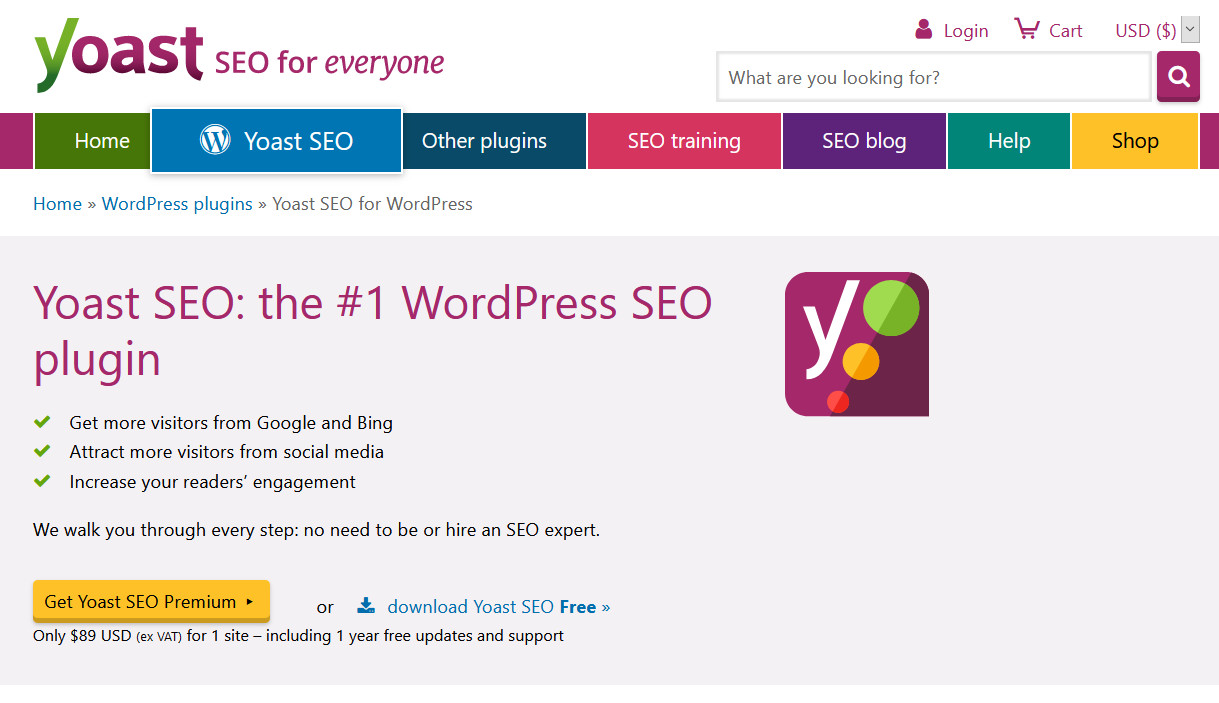Click the shopping cart icon
The height and width of the screenshot is (703, 1219).
coord(1026,29)
